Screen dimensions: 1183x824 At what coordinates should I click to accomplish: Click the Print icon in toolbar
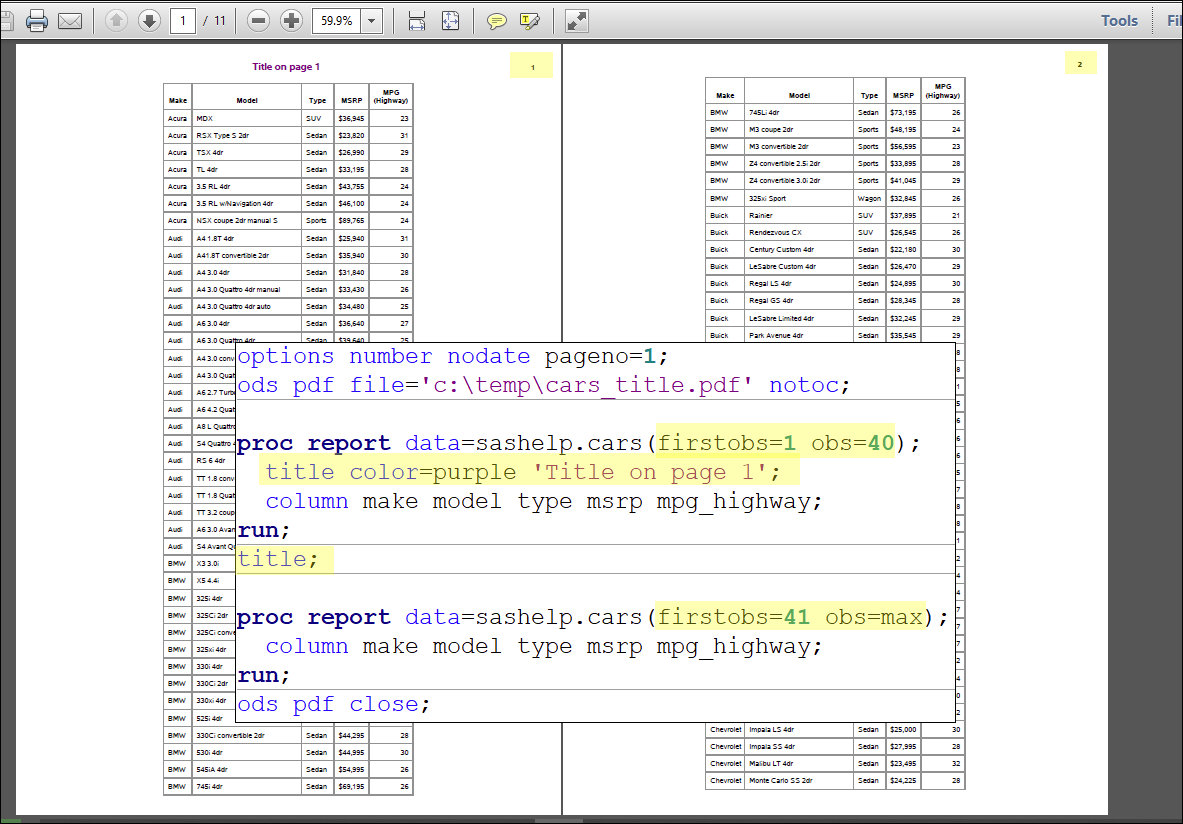(x=37, y=21)
